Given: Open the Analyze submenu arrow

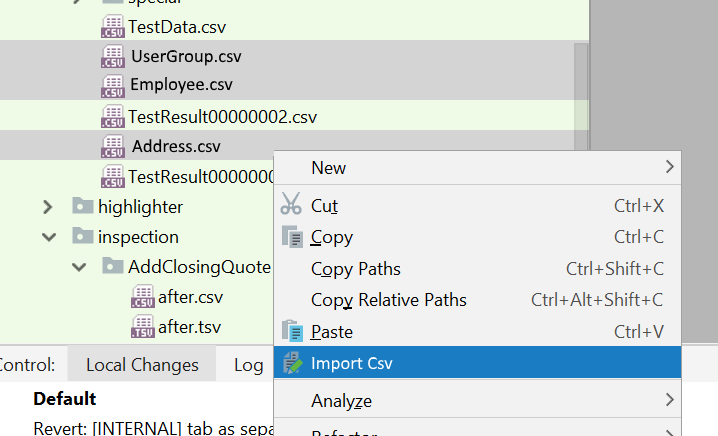Looking at the screenshot, I should tap(669, 400).
